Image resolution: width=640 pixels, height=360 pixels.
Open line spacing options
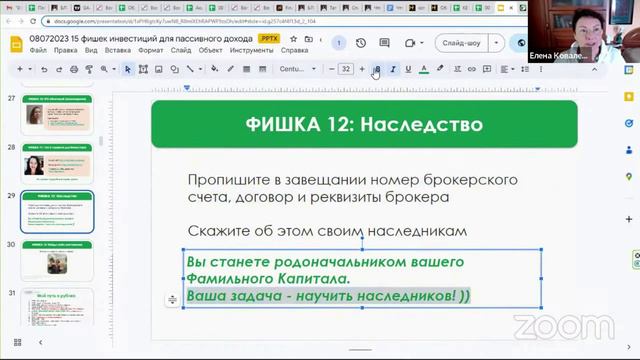click(x=525, y=69)
